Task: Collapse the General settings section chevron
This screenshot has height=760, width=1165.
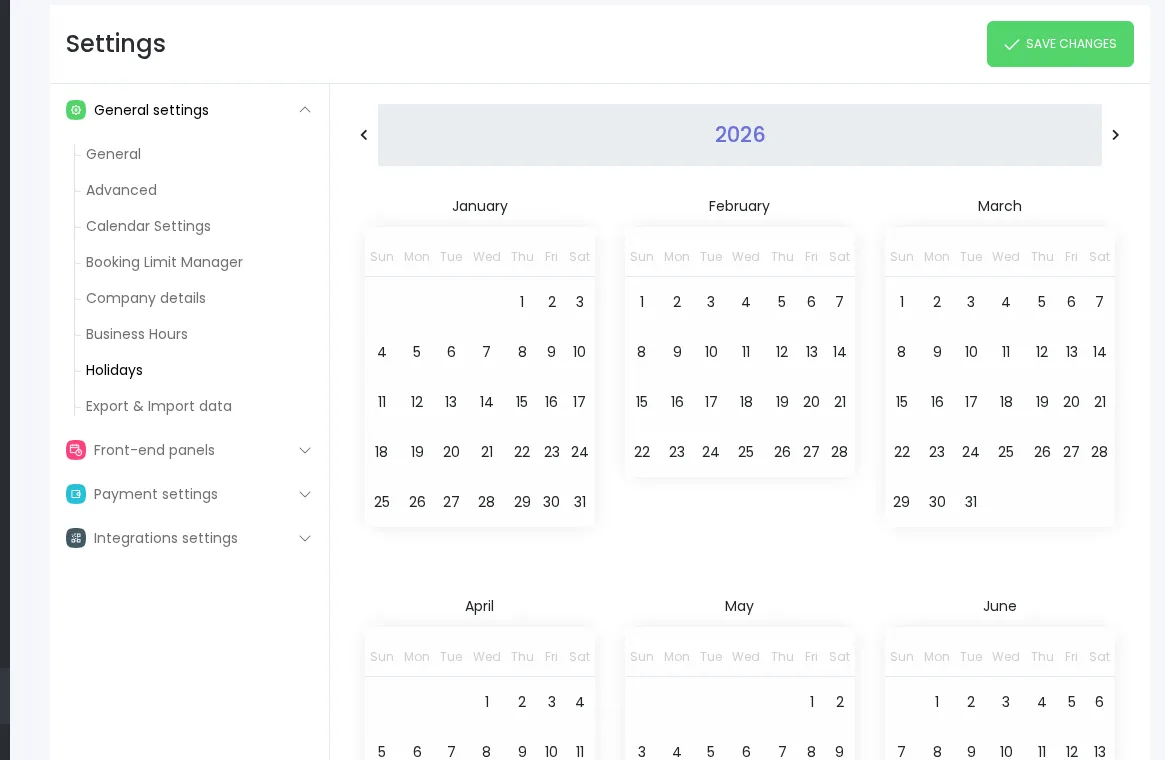Action: (x=305, y=110)
